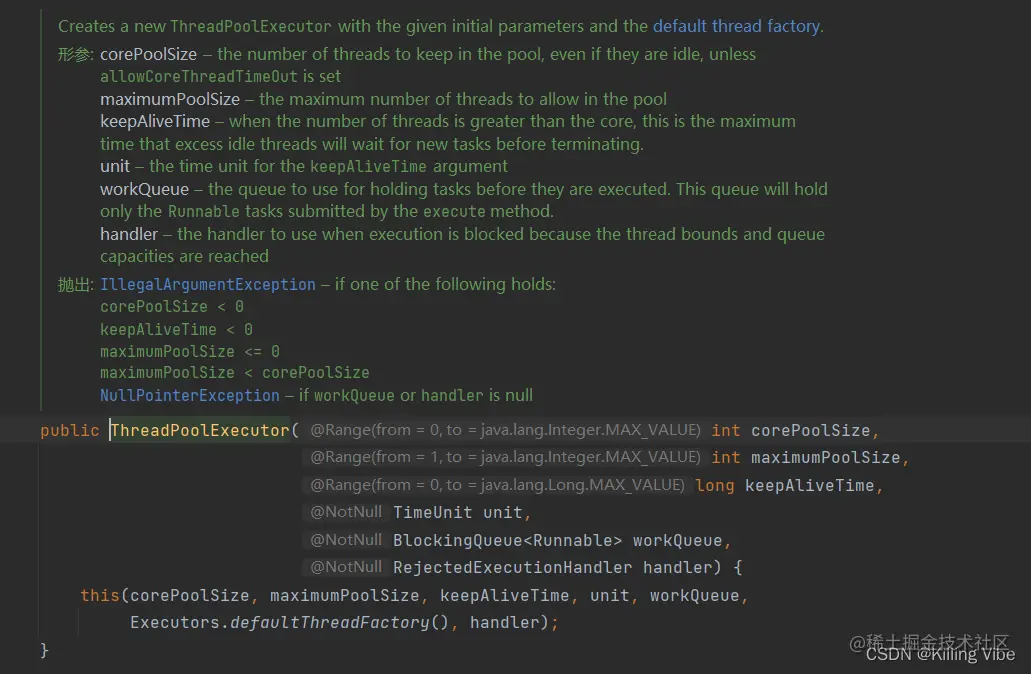The image size is (1031, 674).
Task: Click the @NotNull hint before RejectedExecutionHandler
Action: coord(346,567)
